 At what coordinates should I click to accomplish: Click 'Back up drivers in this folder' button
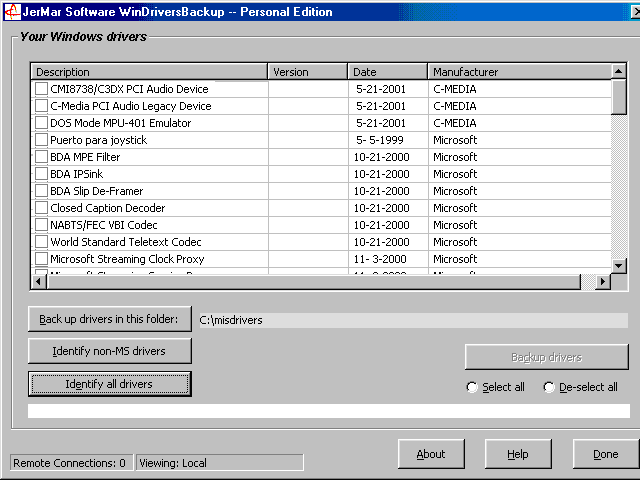click(110, 319)
